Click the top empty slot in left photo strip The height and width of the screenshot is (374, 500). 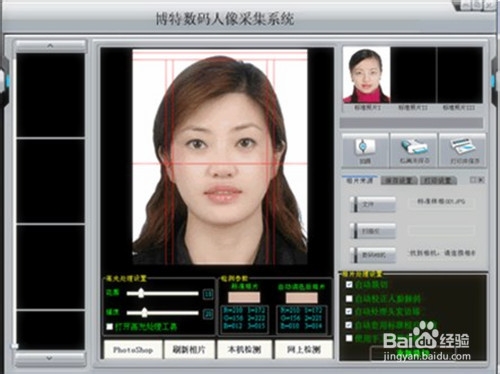pyautogui.click(x=51, y=95)
